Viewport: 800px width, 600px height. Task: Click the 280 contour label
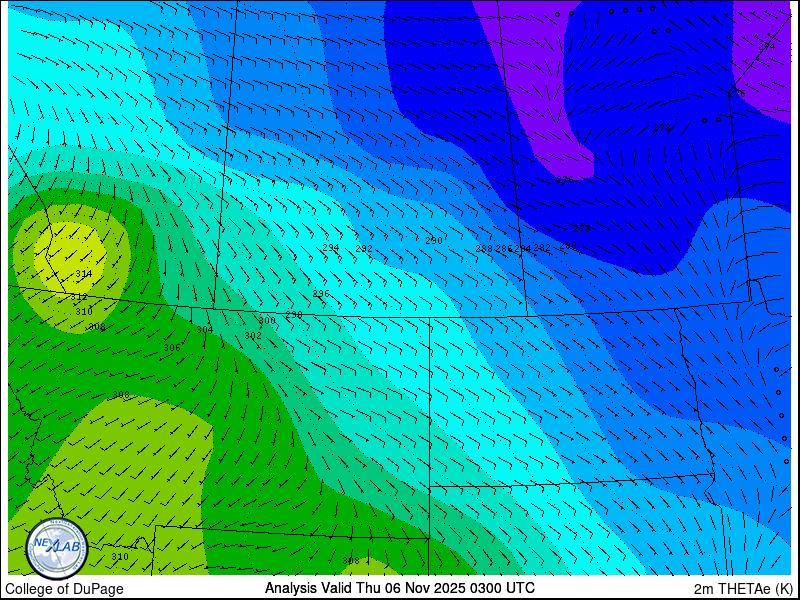pos(568,245)
